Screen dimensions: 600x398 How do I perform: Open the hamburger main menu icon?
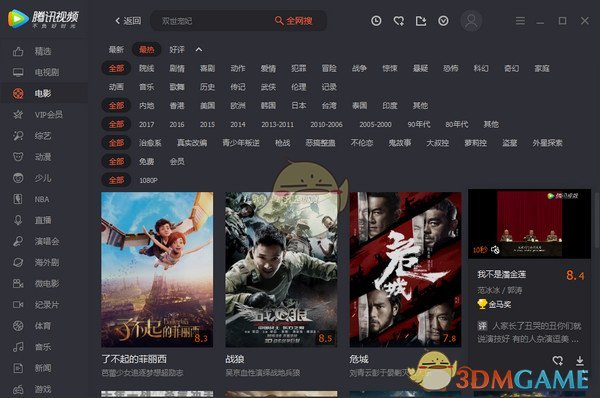520,21
